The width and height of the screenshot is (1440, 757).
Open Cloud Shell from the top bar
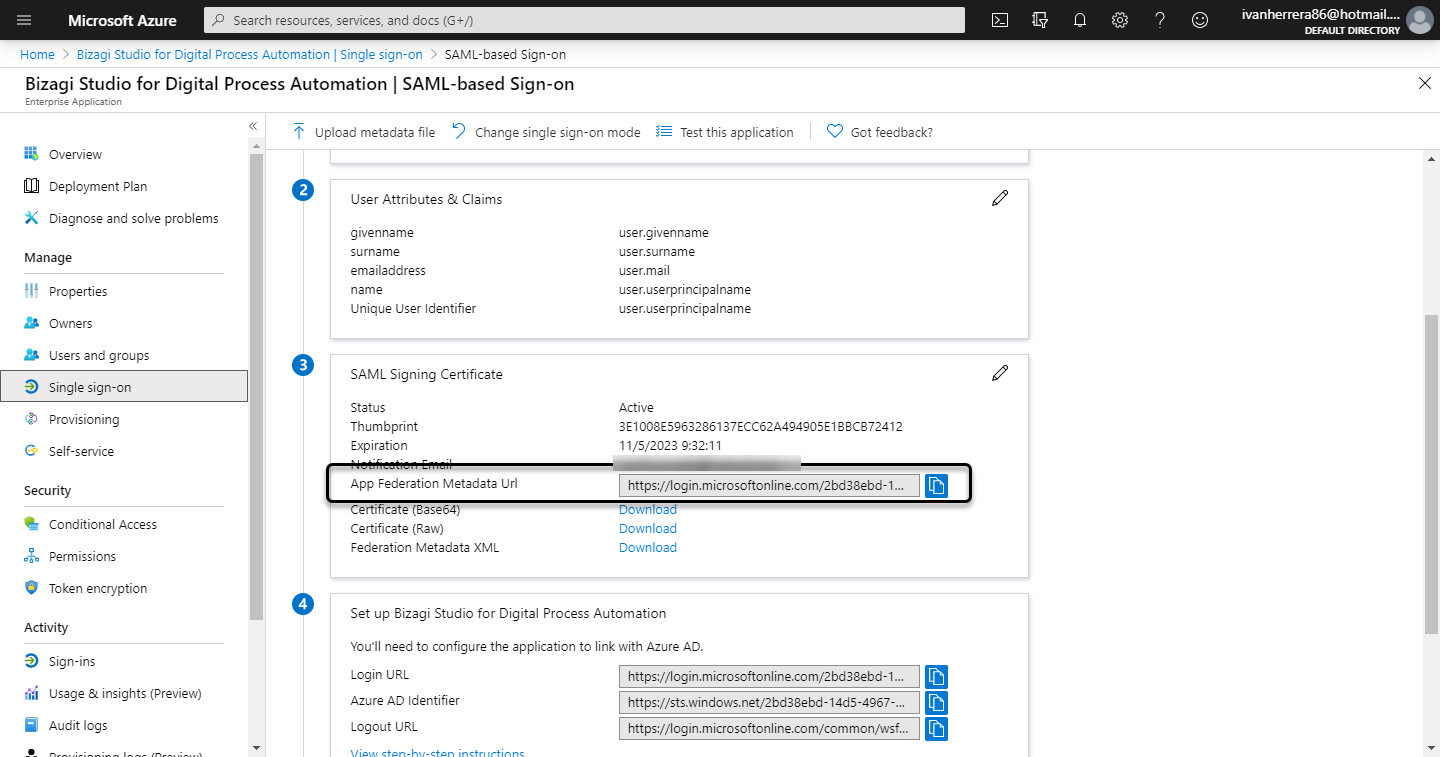[999, 20]
